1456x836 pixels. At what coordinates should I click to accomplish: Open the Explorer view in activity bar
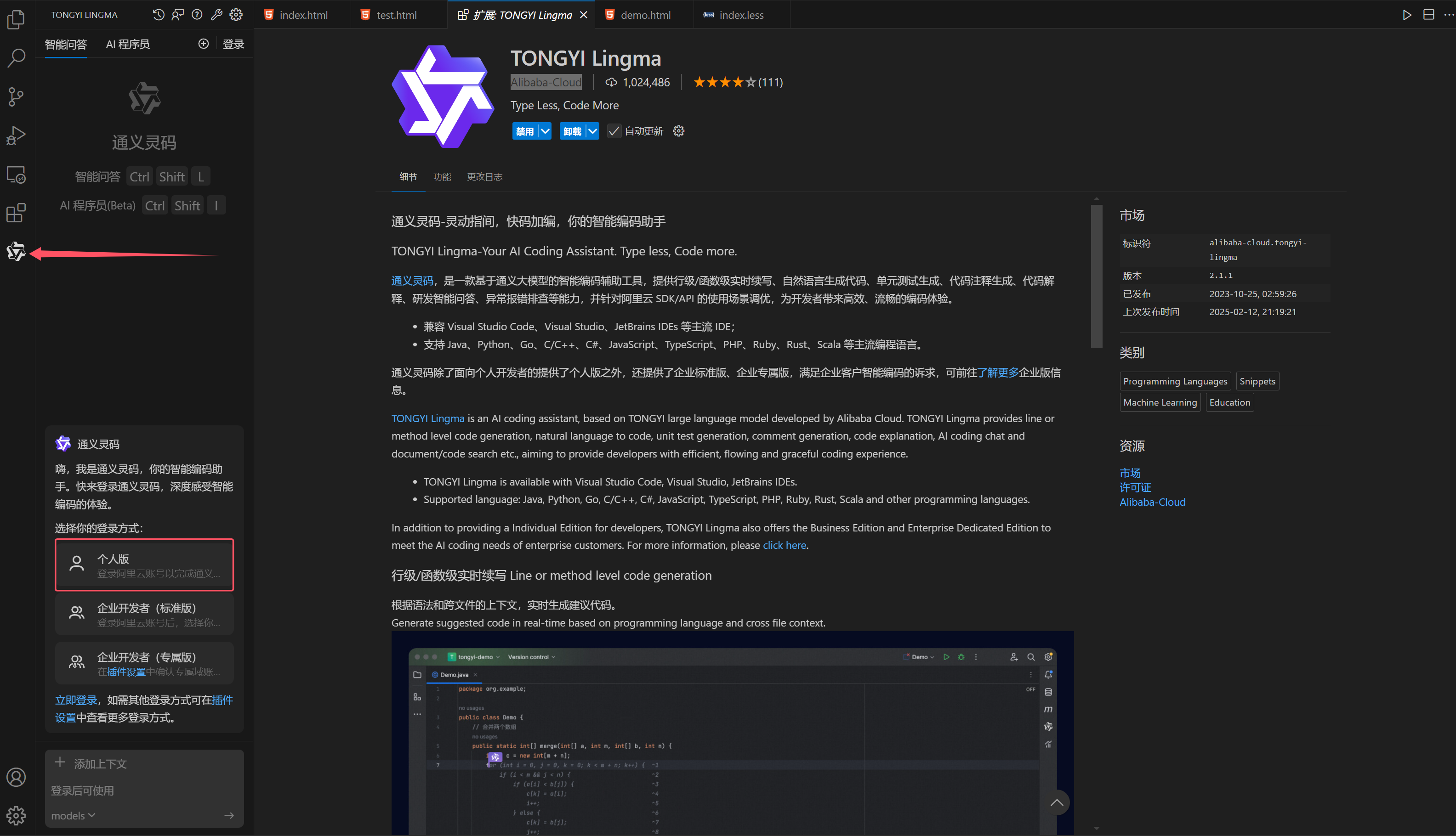pyautogui.click(x=16, y=19)
